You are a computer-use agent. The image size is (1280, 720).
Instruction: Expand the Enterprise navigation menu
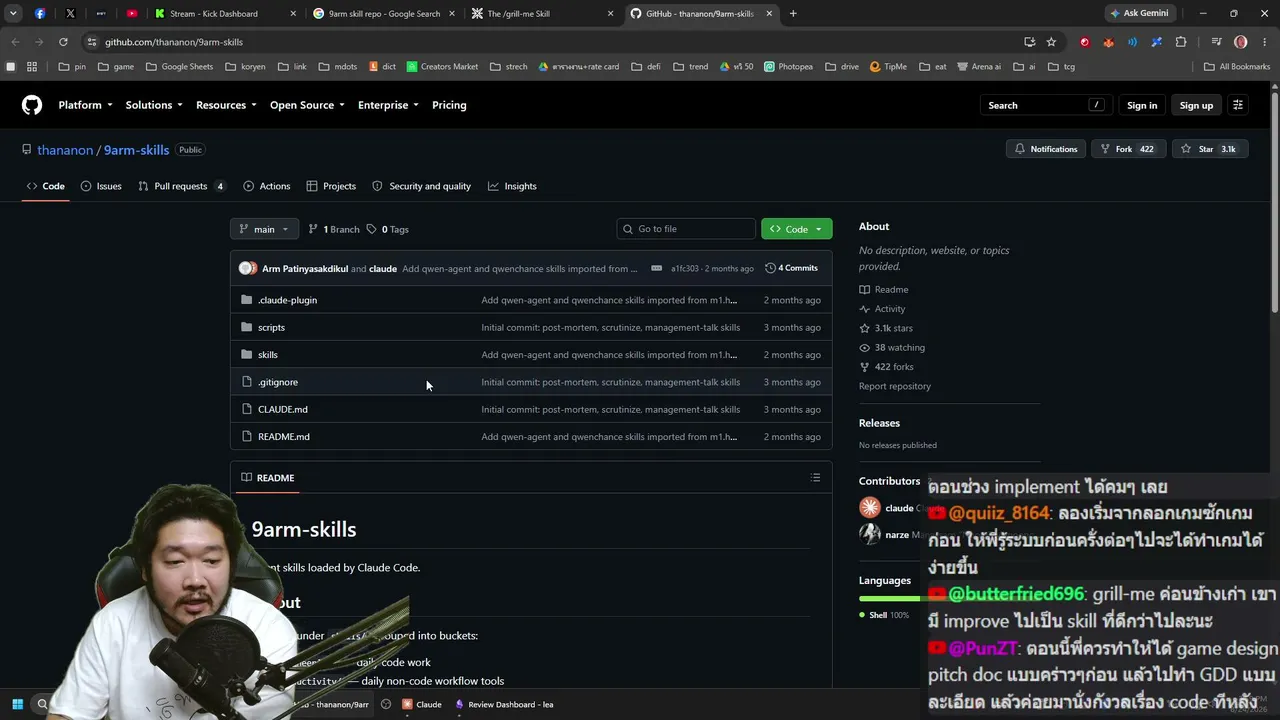388,105
